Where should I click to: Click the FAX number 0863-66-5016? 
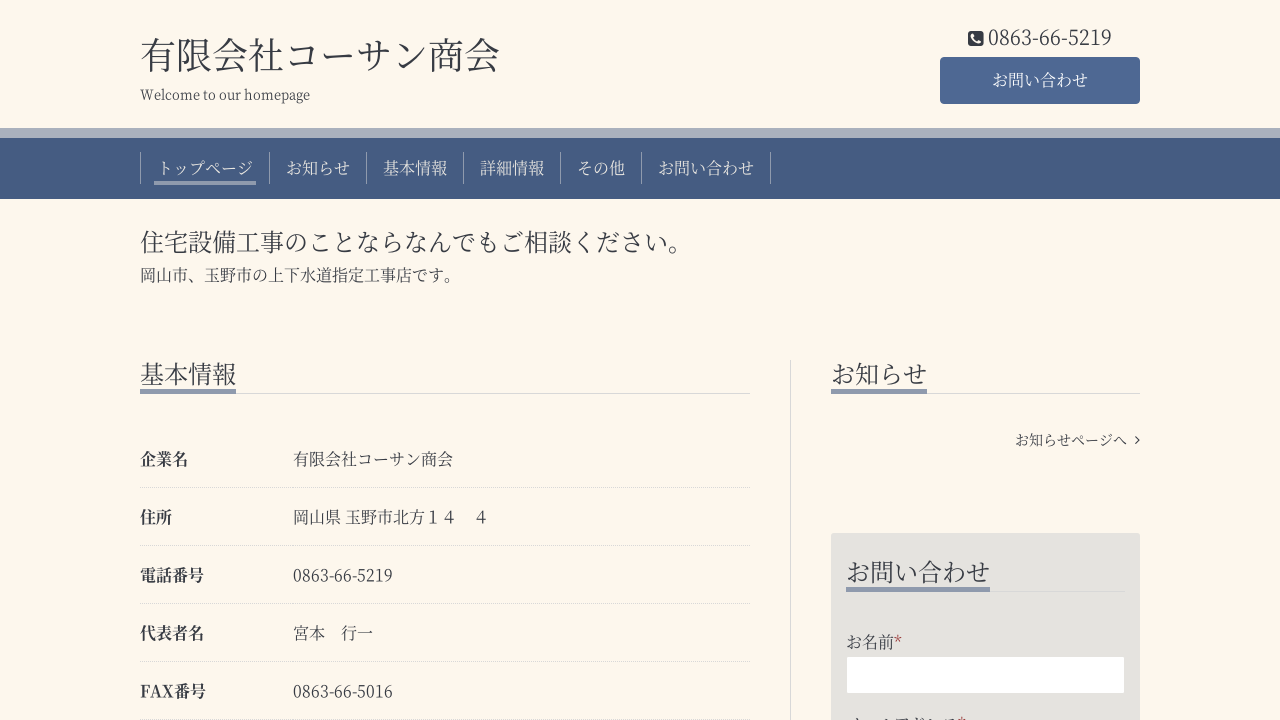pos(342,691)
